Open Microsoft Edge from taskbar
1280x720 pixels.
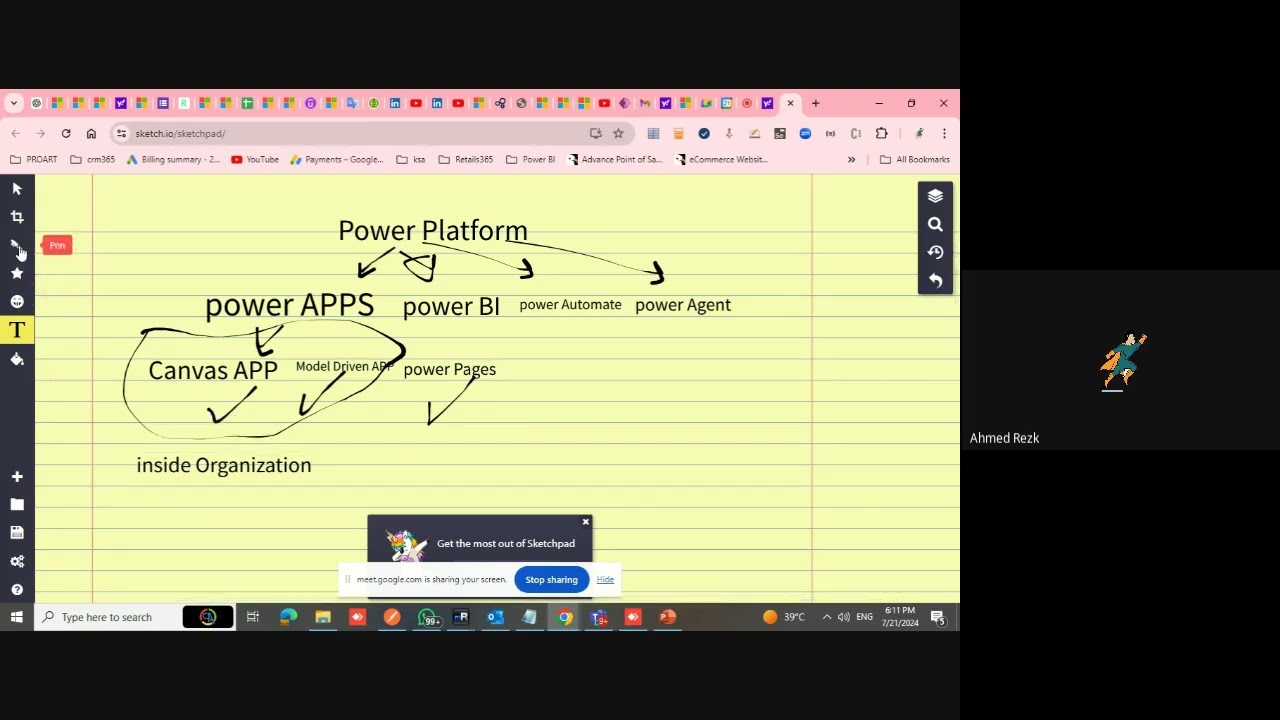pos(288,617)
